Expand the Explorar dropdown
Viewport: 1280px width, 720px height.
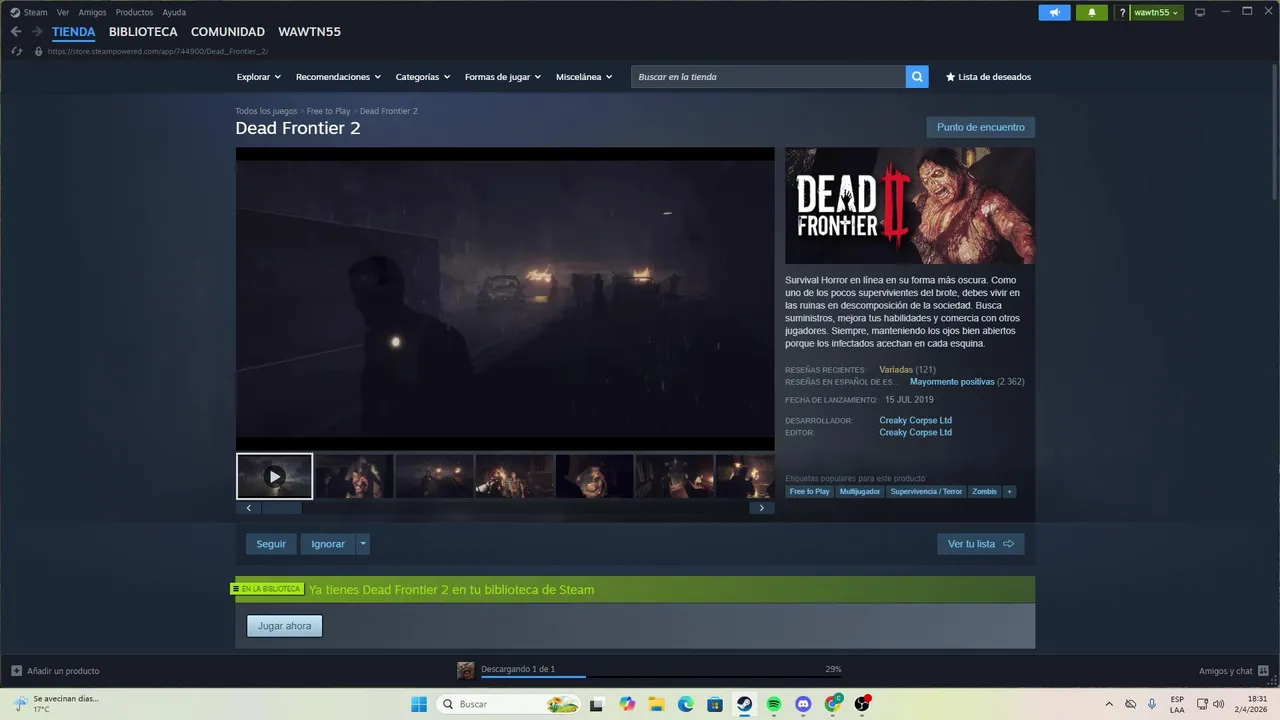258,77
